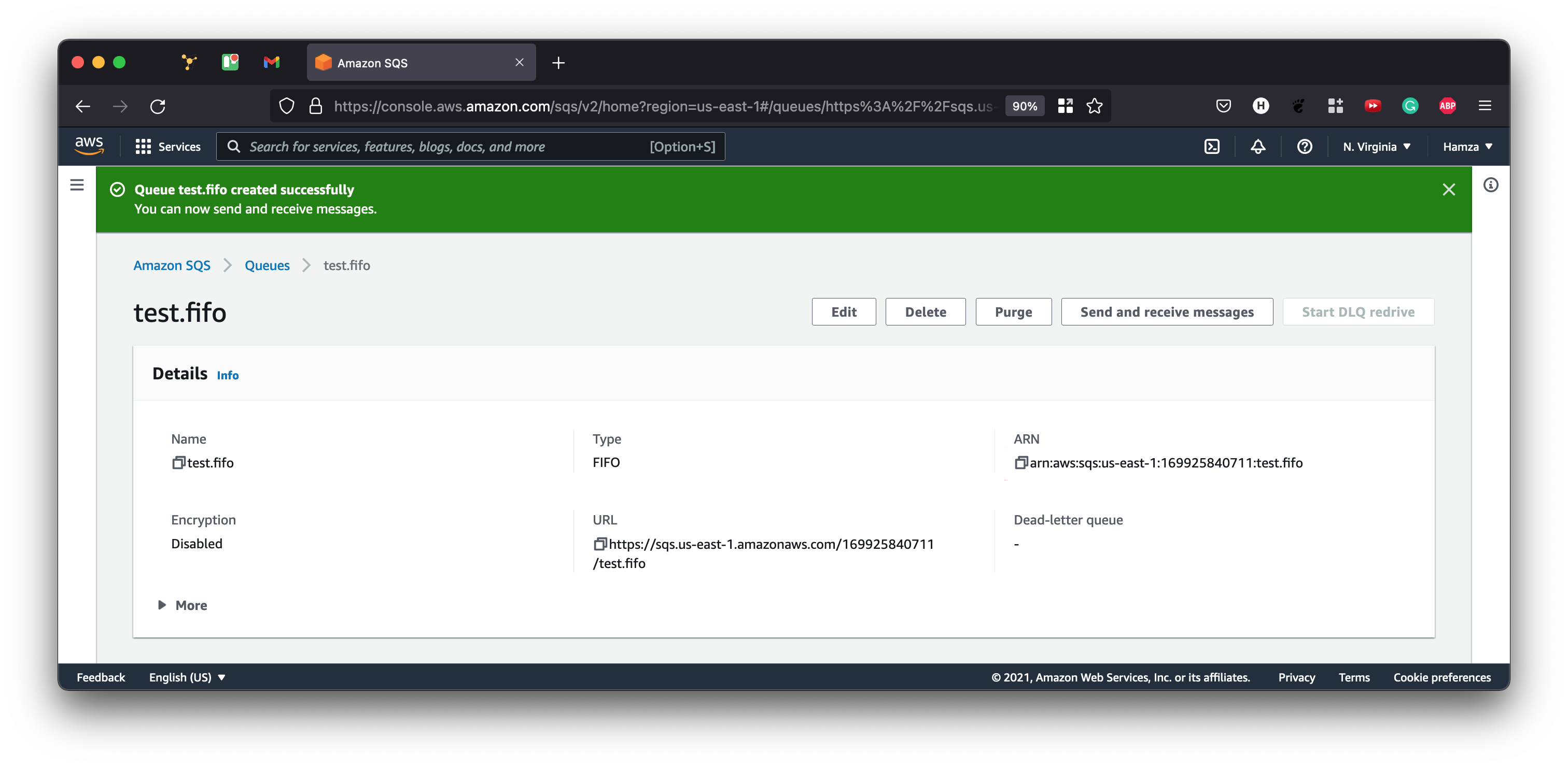The width and height of the screenshot is (1568, 767).
Task: Open the English (US) language dropdown
Action: click(187, 677)
